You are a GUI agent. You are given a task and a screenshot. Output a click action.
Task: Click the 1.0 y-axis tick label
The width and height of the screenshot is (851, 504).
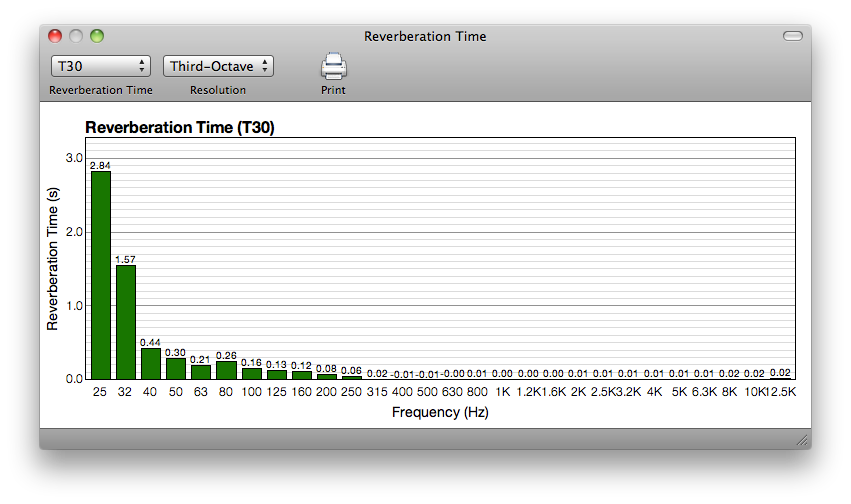[74, 306]
